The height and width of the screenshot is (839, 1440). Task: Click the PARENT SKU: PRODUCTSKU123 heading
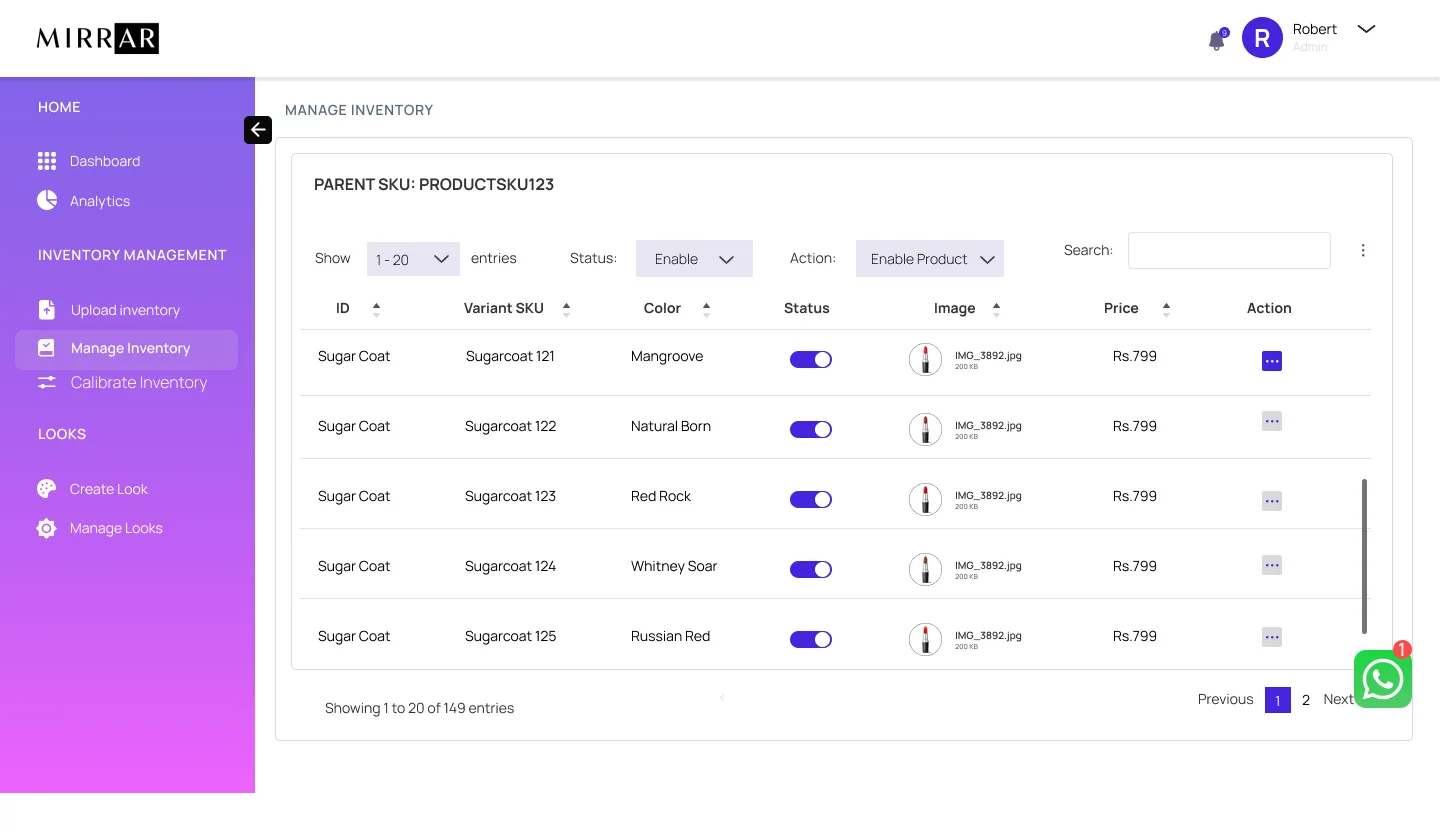(x=434, y=184)
